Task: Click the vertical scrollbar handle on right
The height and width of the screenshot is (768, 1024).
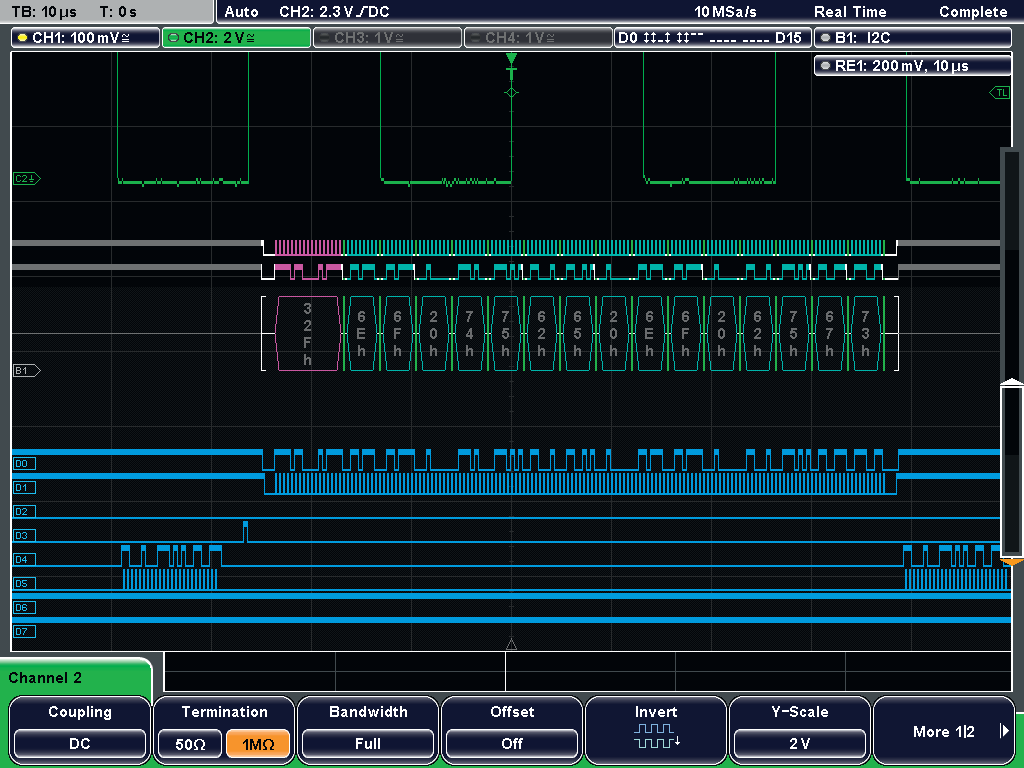Action: (x=1011, y=470)
